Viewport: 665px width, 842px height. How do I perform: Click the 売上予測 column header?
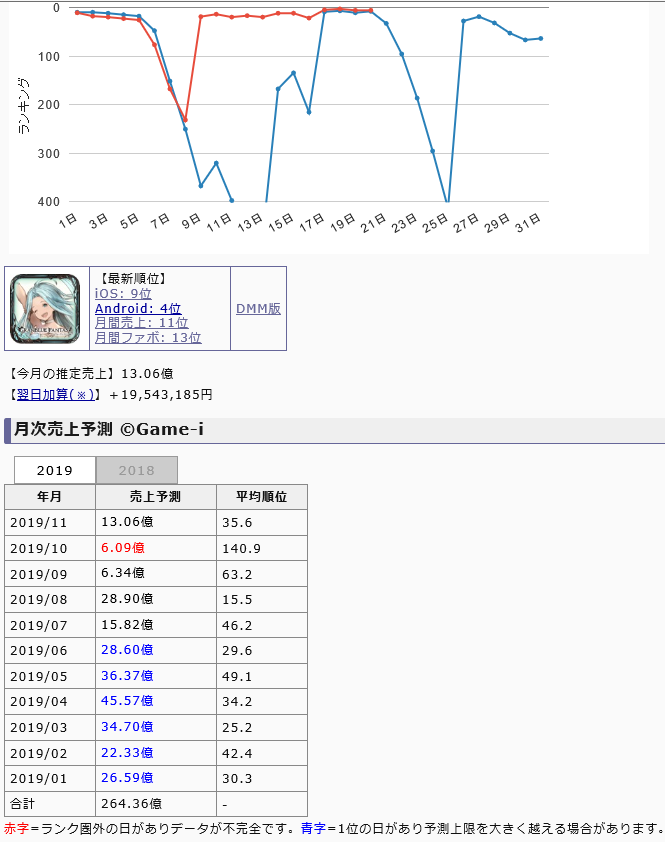pos(155,497)
